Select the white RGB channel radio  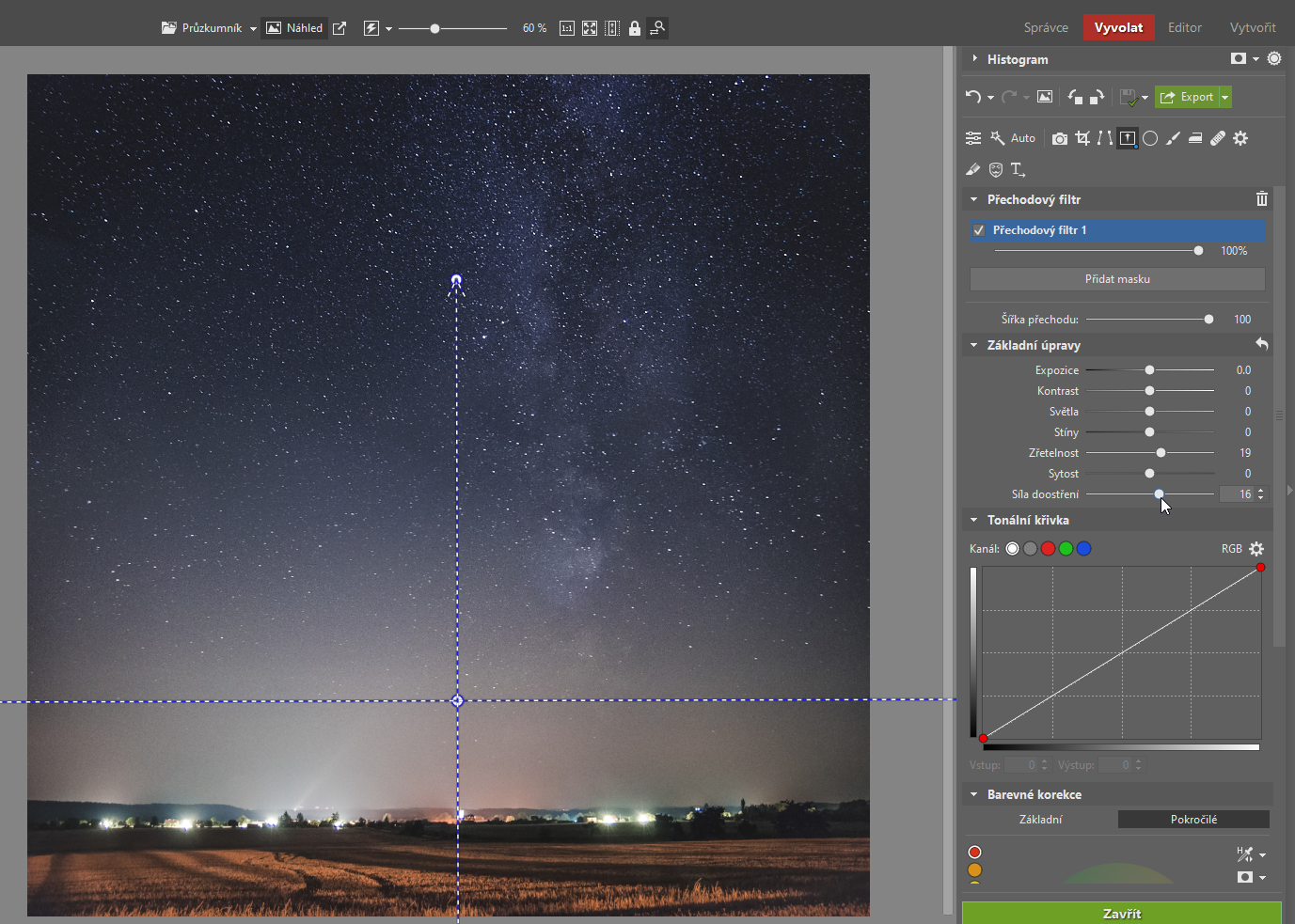click(x=1012, y=549)
